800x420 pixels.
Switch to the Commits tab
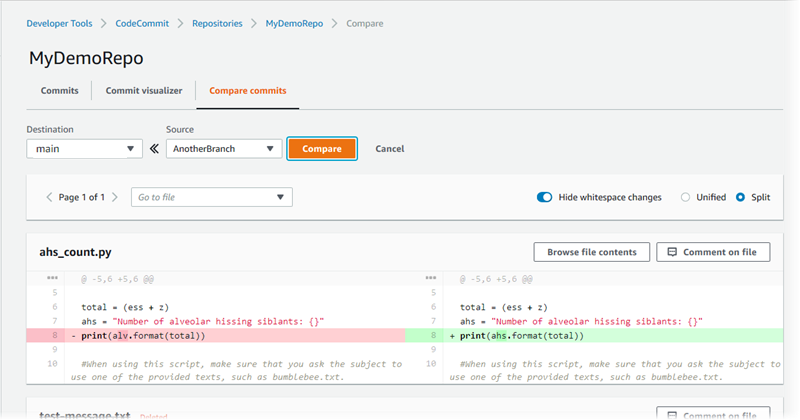[59, 91]
